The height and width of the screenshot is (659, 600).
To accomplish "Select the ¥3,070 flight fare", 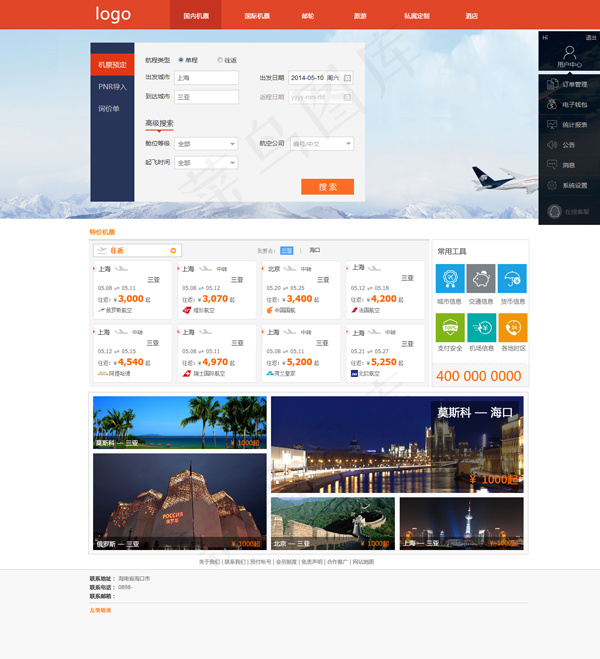I will (215, 299).
